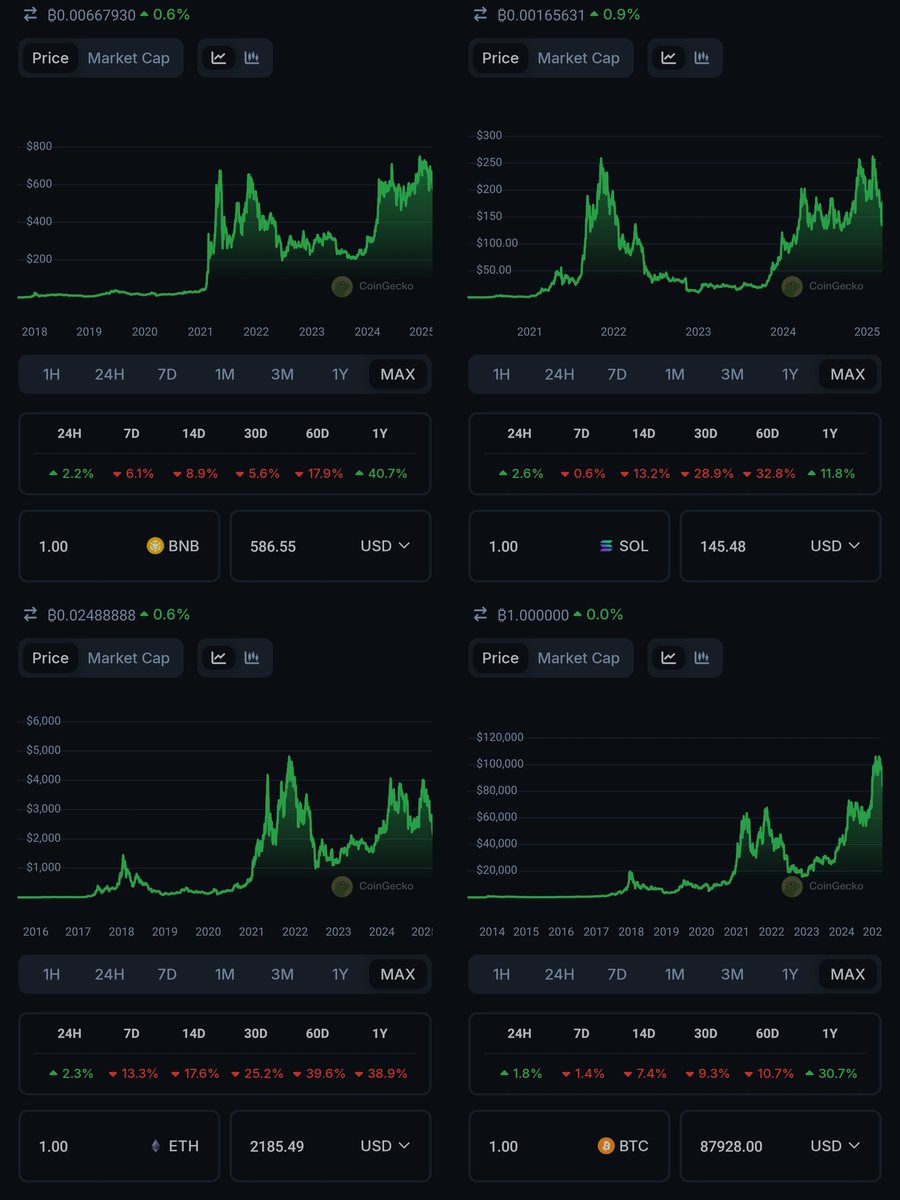Click the SOL coin logo in converter

606,546
